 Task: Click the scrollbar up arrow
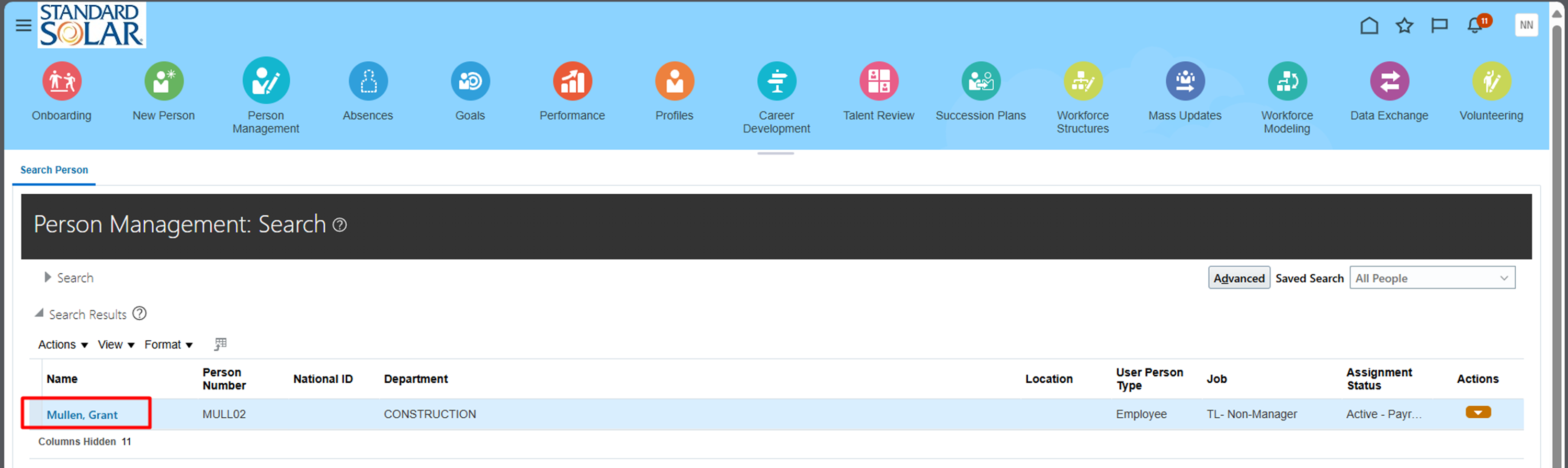(x=1556, y=14)
